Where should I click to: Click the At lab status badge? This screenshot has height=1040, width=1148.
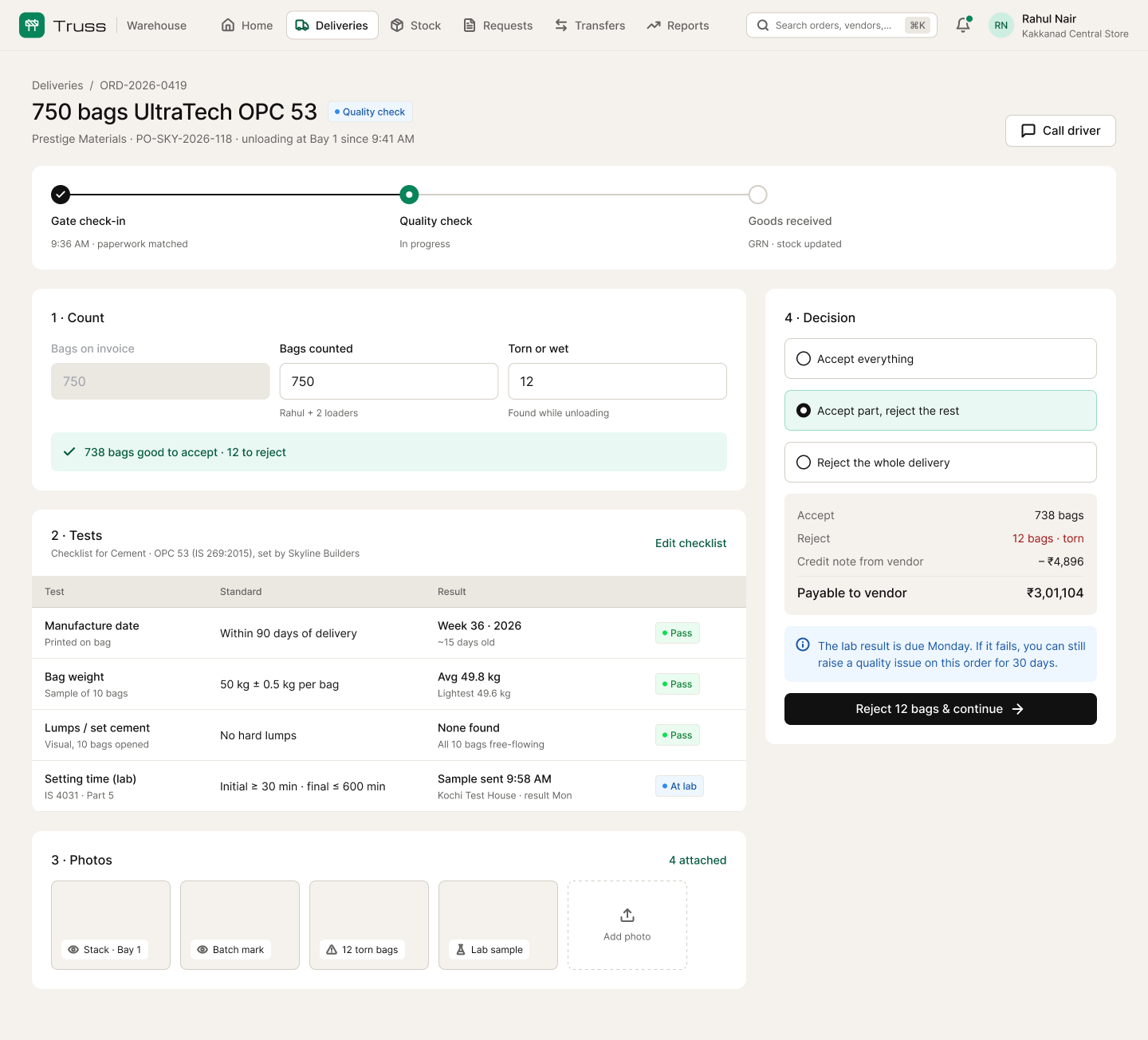pyautogui.click(x=679, y=786)
